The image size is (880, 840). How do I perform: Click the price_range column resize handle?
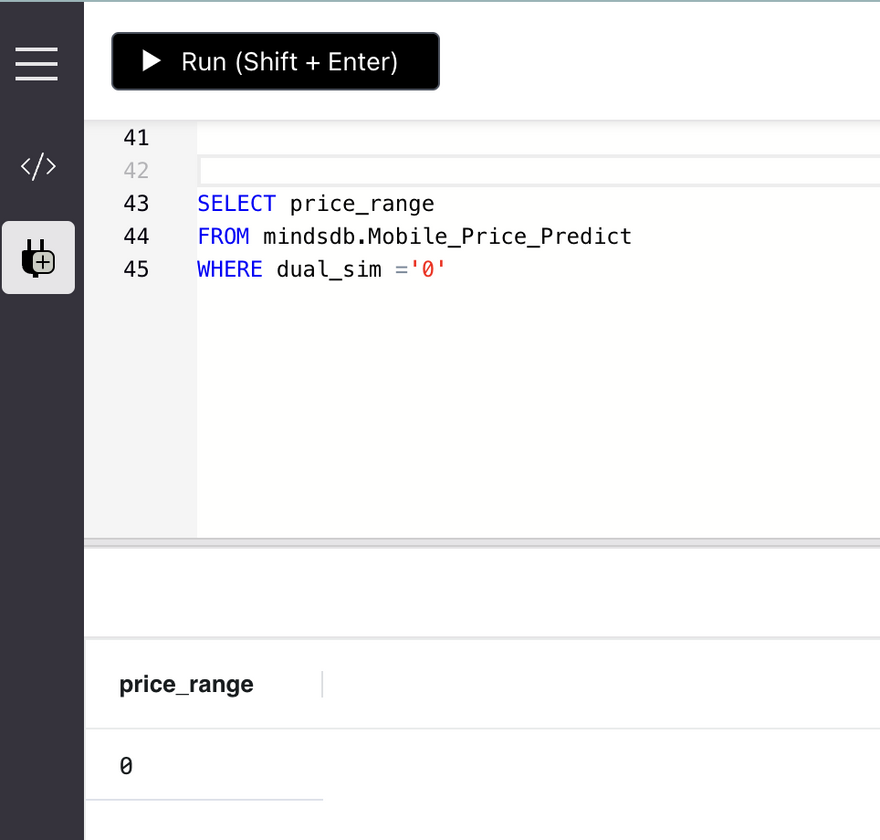[x=322, y=685]
